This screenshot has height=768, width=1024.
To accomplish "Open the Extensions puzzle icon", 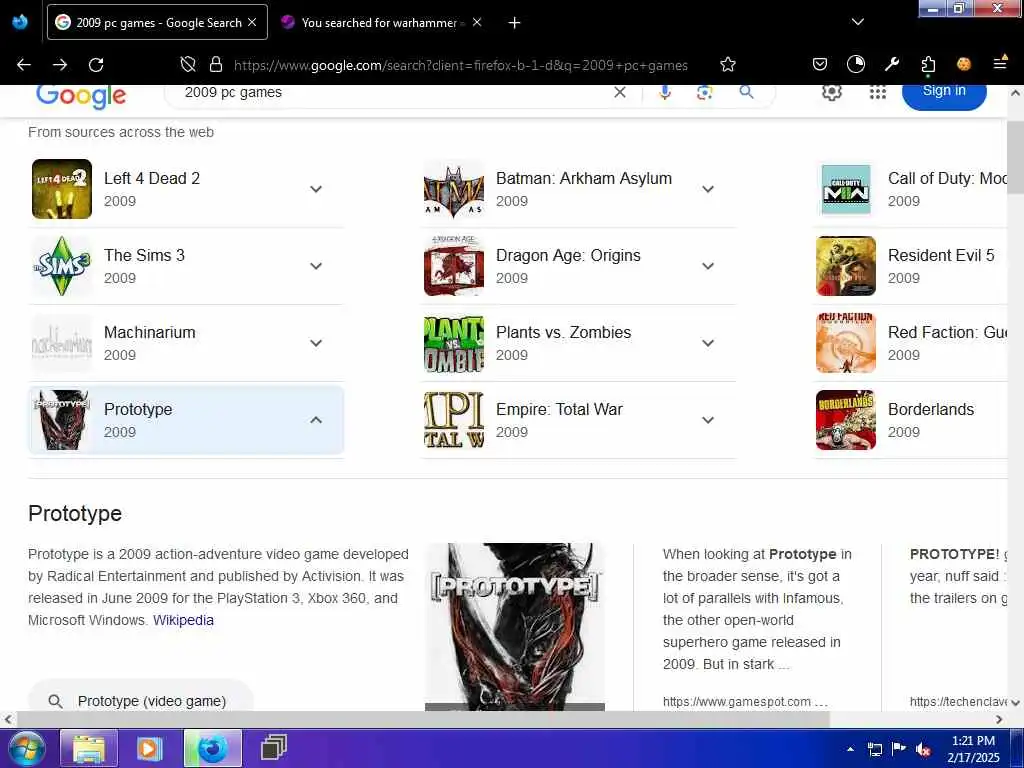I will pyautogui.click(x=928, y=64).
